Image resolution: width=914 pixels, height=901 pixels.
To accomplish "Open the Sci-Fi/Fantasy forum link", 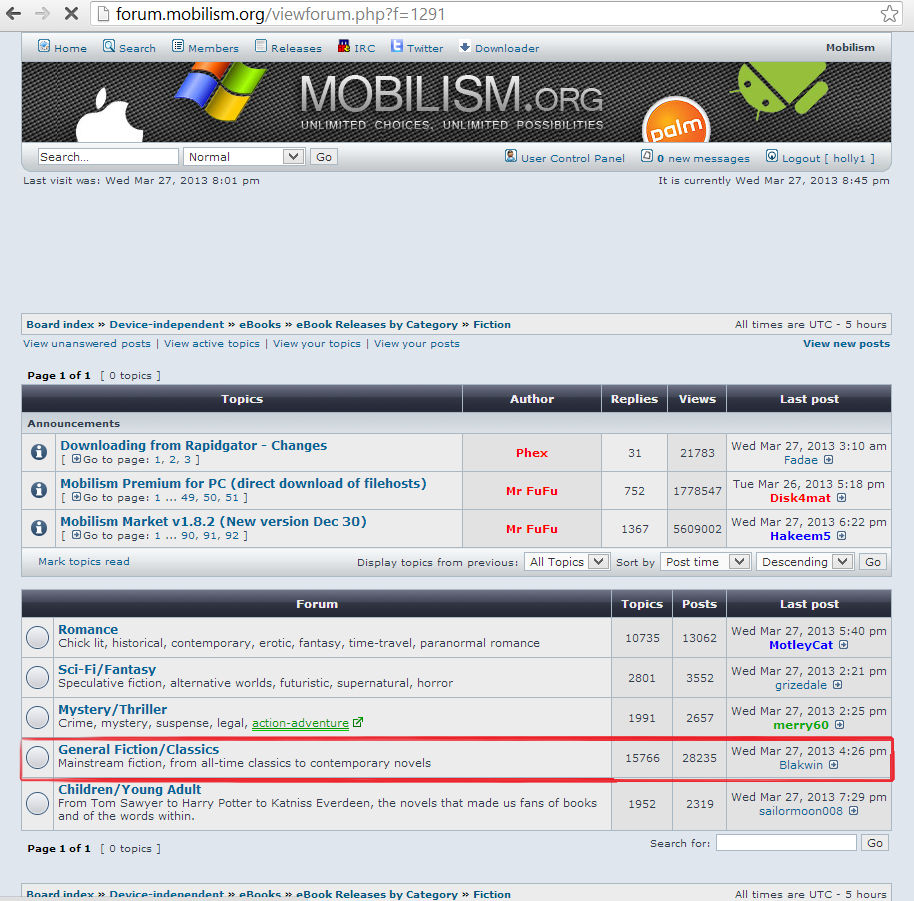I will click(x=107, y=670).
